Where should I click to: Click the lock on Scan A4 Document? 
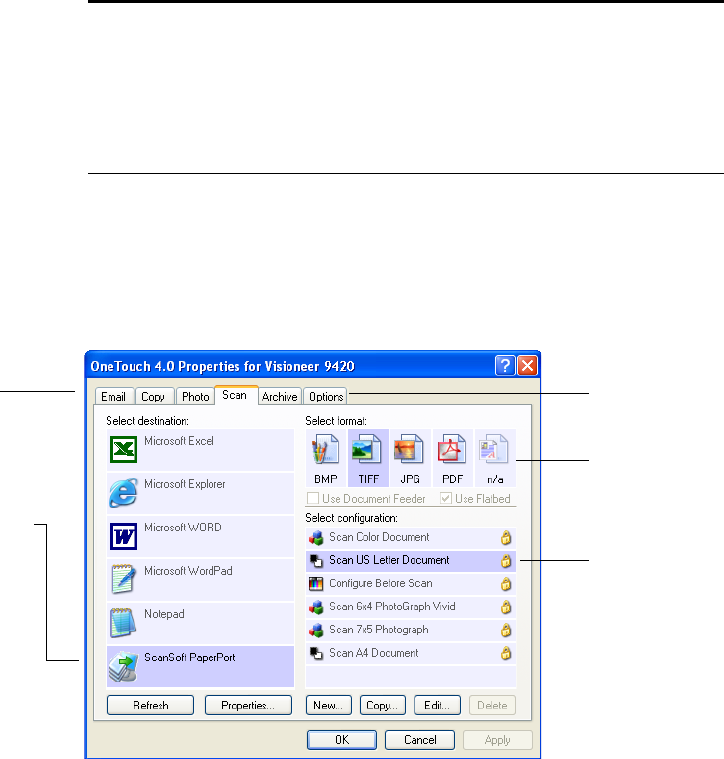tap(506, 653)
